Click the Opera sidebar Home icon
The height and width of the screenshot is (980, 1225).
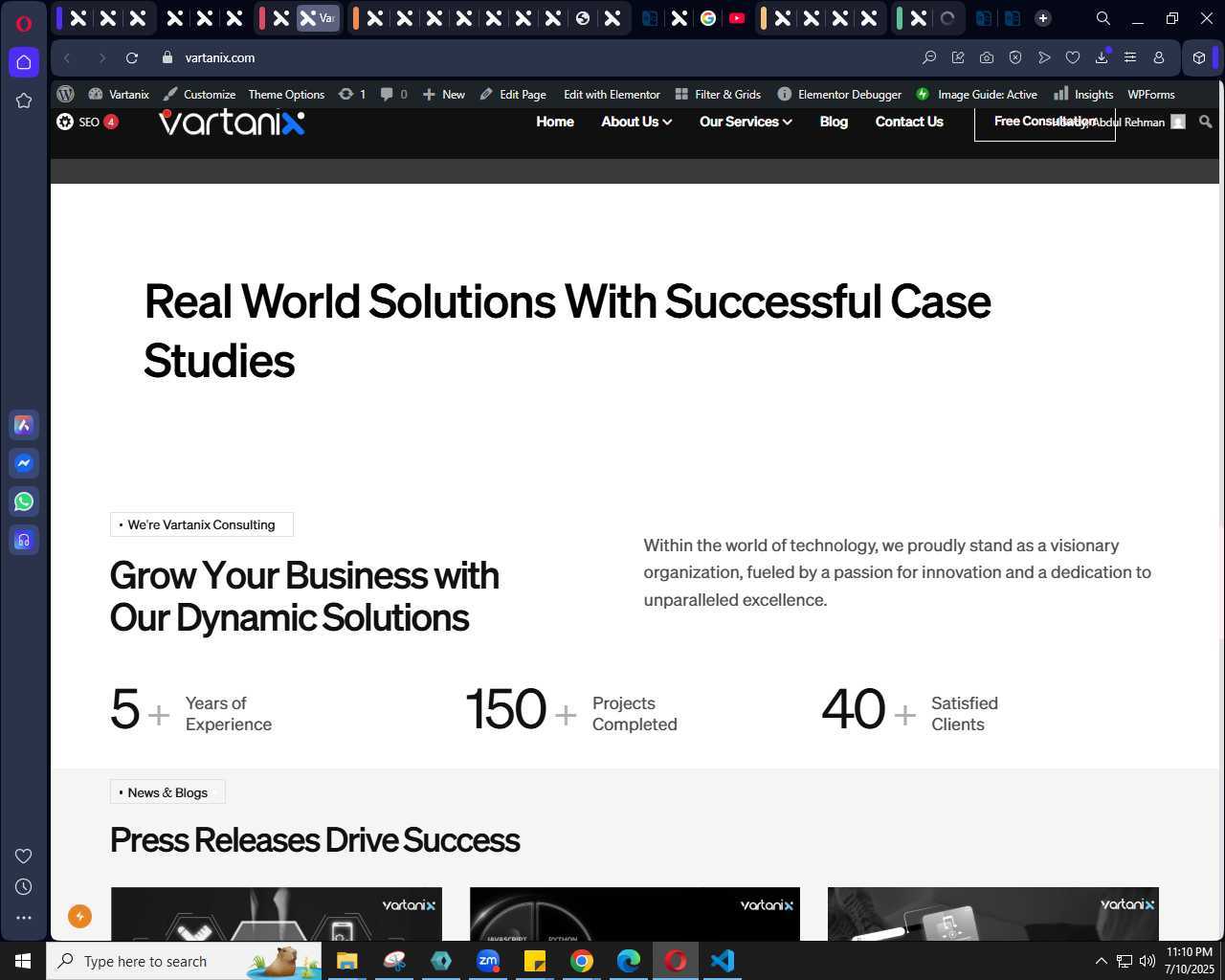(24, 62)
